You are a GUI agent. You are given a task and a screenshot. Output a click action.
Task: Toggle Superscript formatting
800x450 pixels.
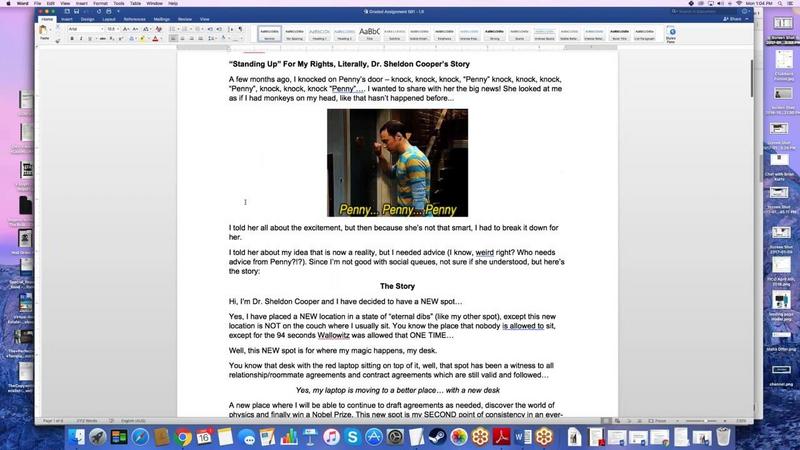(121, 38)
